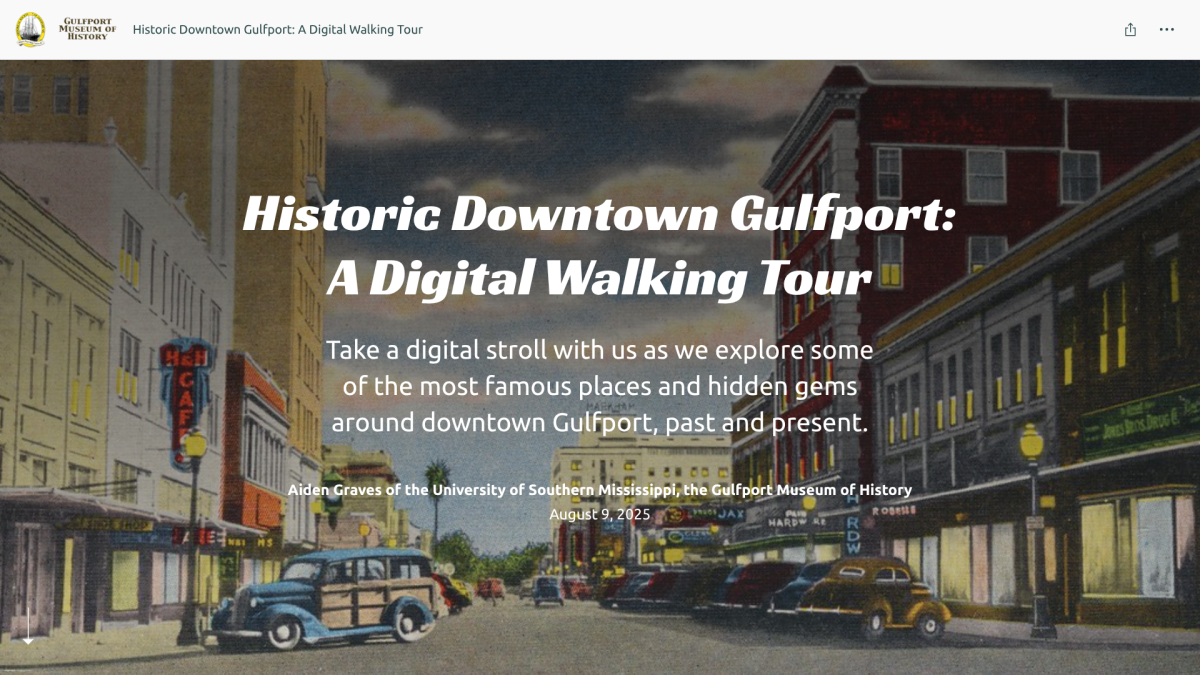The image size is (1200, 675).
Task: Click the main cover title heading
Action: tap(600, 245)
